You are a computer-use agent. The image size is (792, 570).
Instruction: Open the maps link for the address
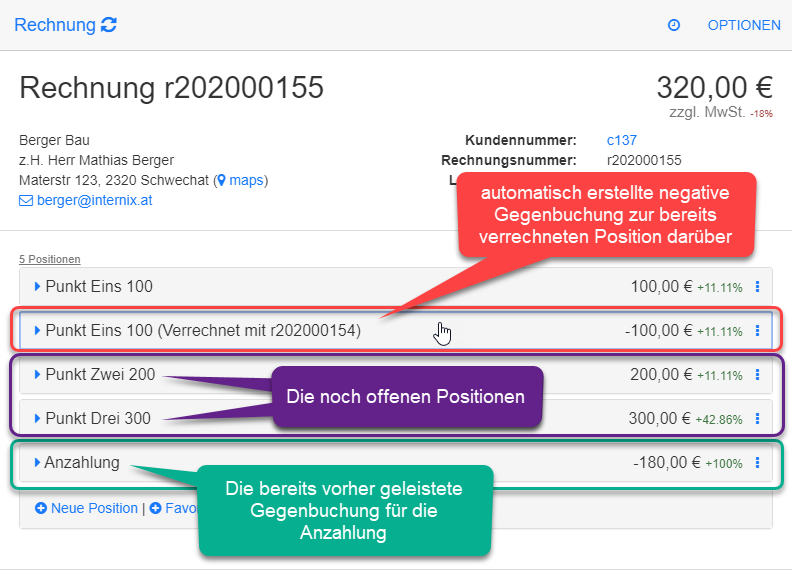(x=246, y=180)
